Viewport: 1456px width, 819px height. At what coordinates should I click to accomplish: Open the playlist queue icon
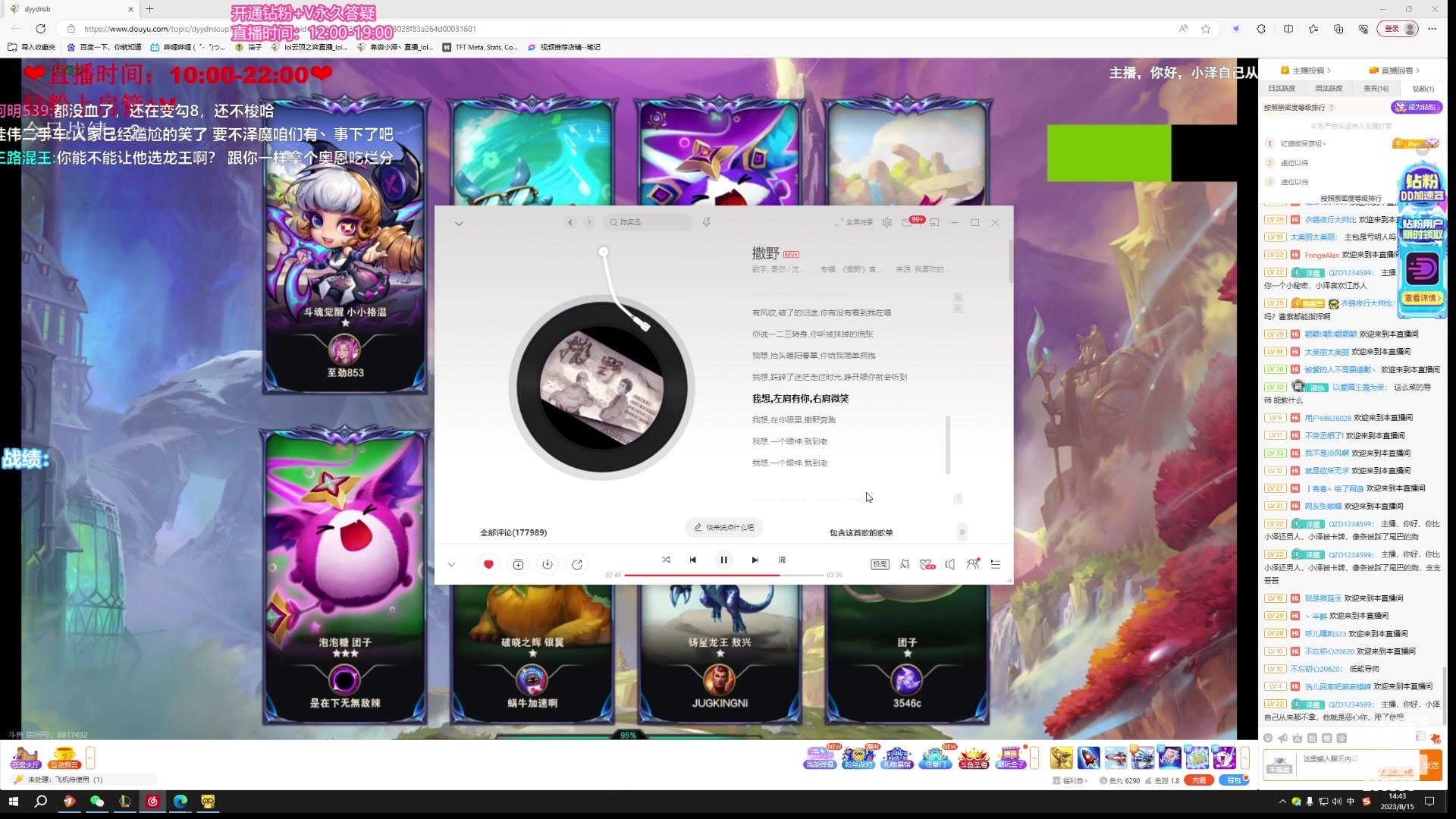996,564
